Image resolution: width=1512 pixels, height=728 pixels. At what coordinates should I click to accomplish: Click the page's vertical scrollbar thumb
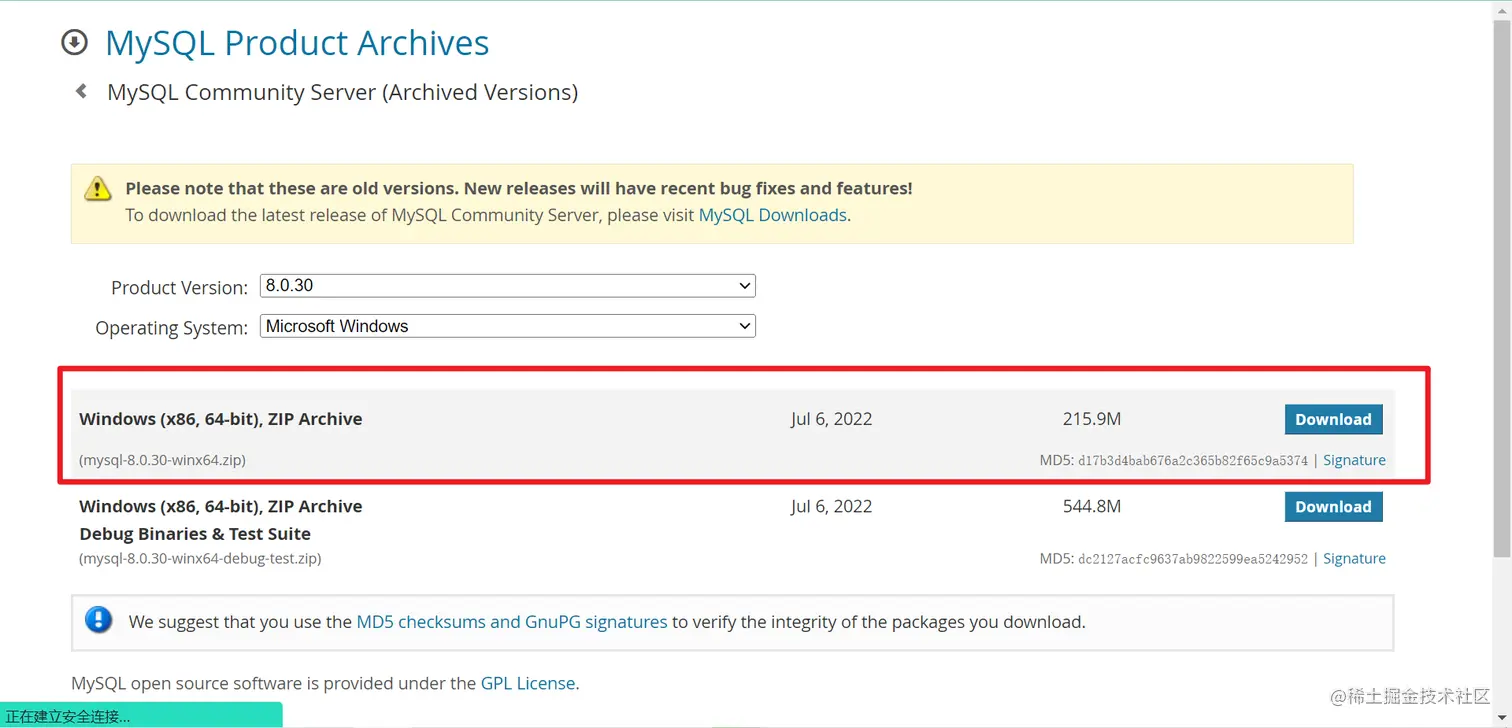pyautogui.click(x=1502, y=290)
